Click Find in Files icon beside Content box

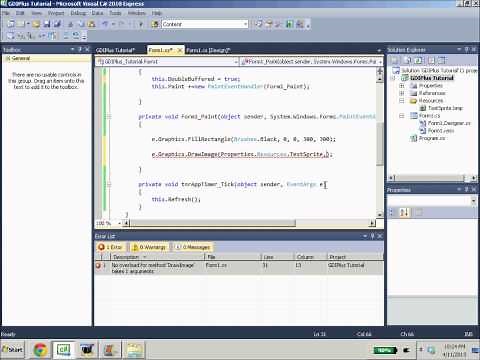[155, 24]
